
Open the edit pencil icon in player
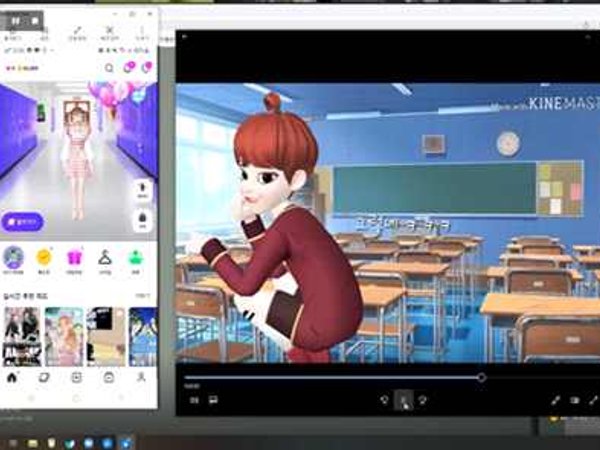click(x=556, y=400)
